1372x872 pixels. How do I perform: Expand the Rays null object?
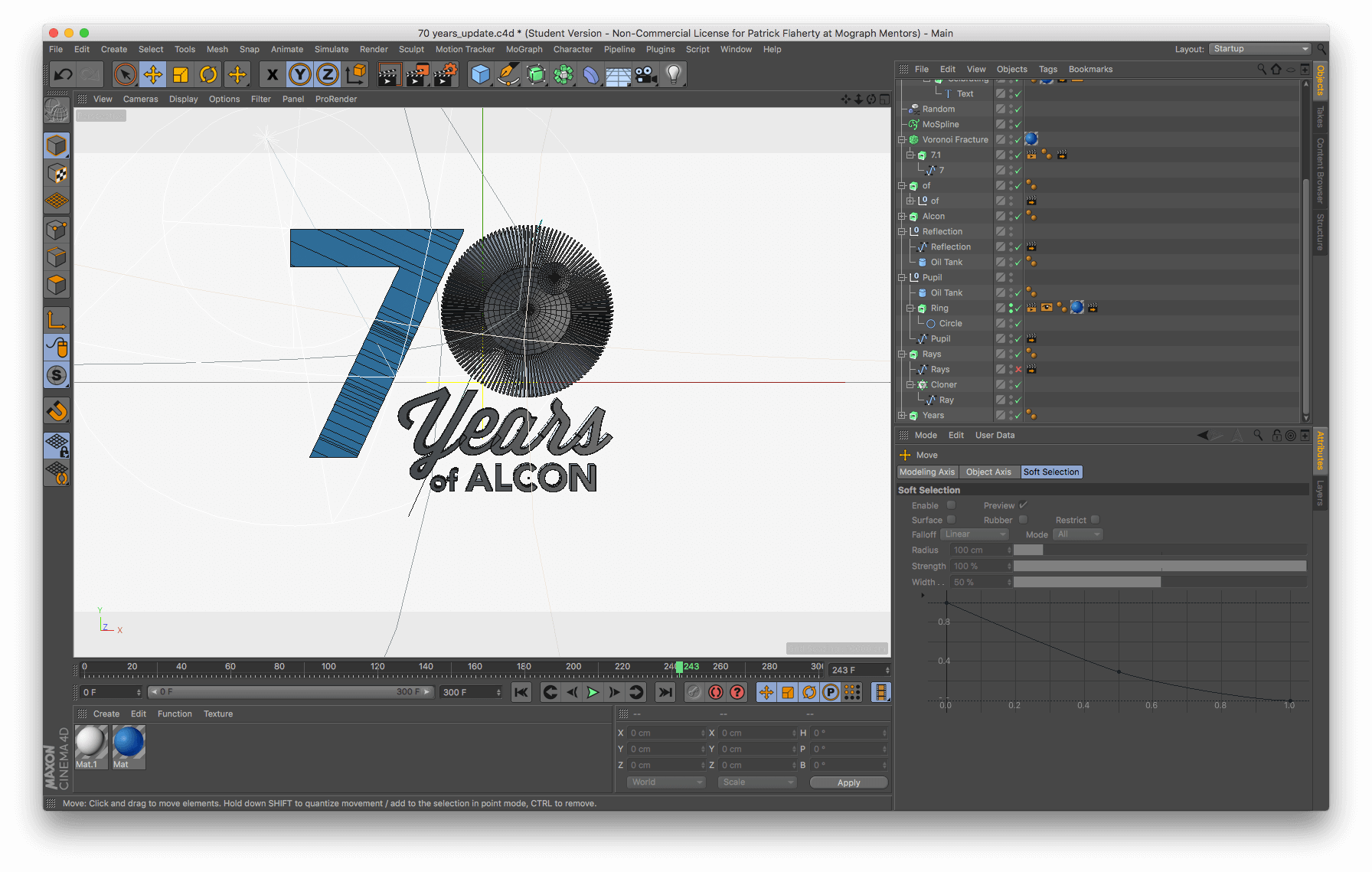point(902,354)
